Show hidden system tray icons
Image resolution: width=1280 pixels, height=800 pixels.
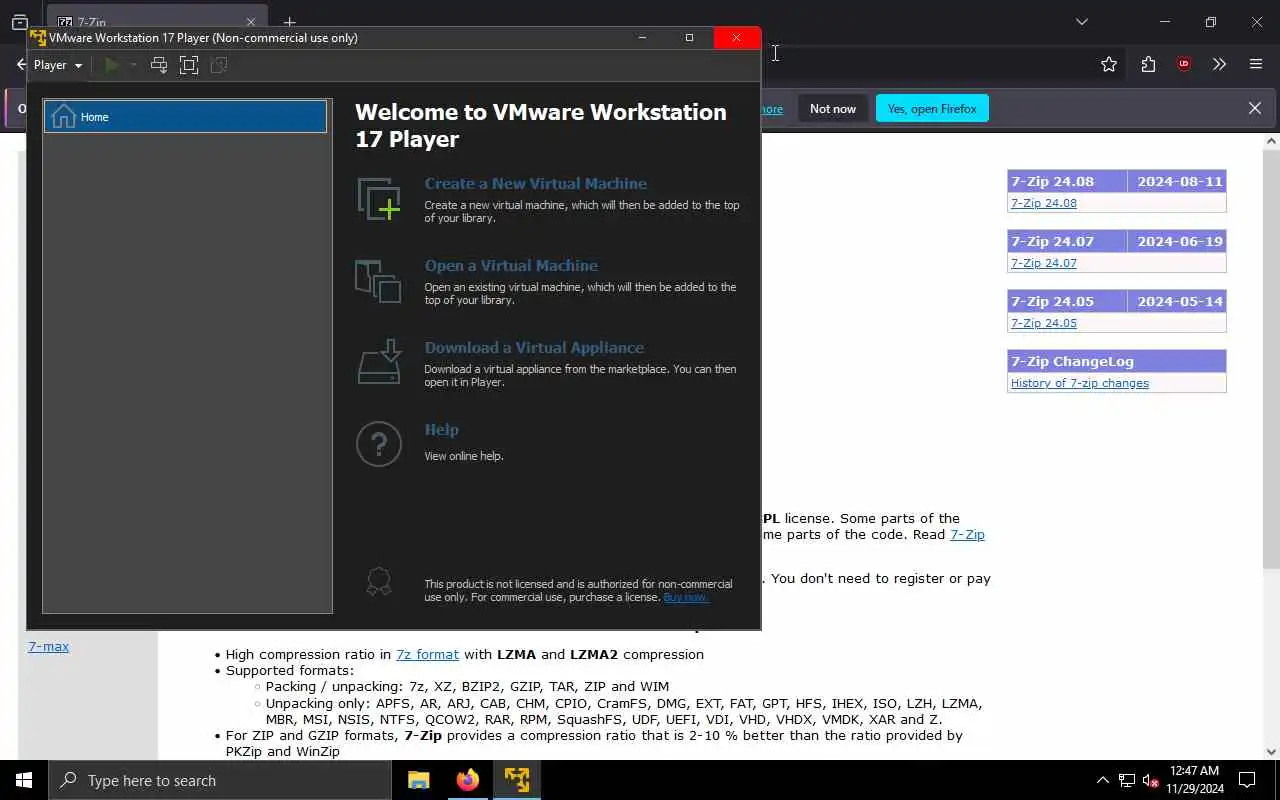pyautogui.click(x=1103, y=780)
